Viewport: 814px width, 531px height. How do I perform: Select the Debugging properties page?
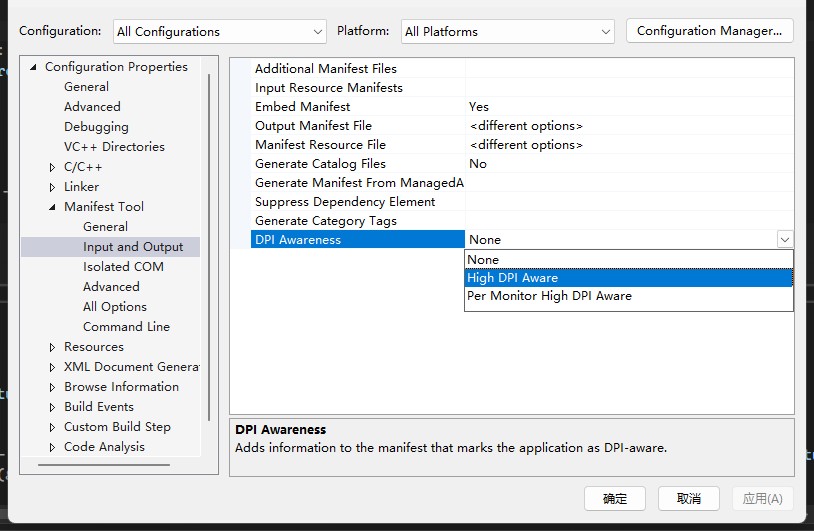96,127
